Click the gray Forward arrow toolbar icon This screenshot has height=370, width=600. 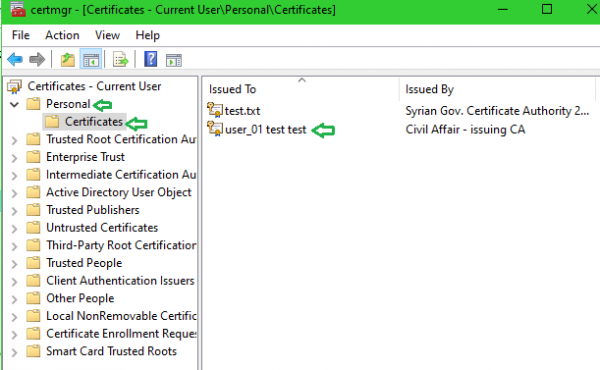(37, 59)
